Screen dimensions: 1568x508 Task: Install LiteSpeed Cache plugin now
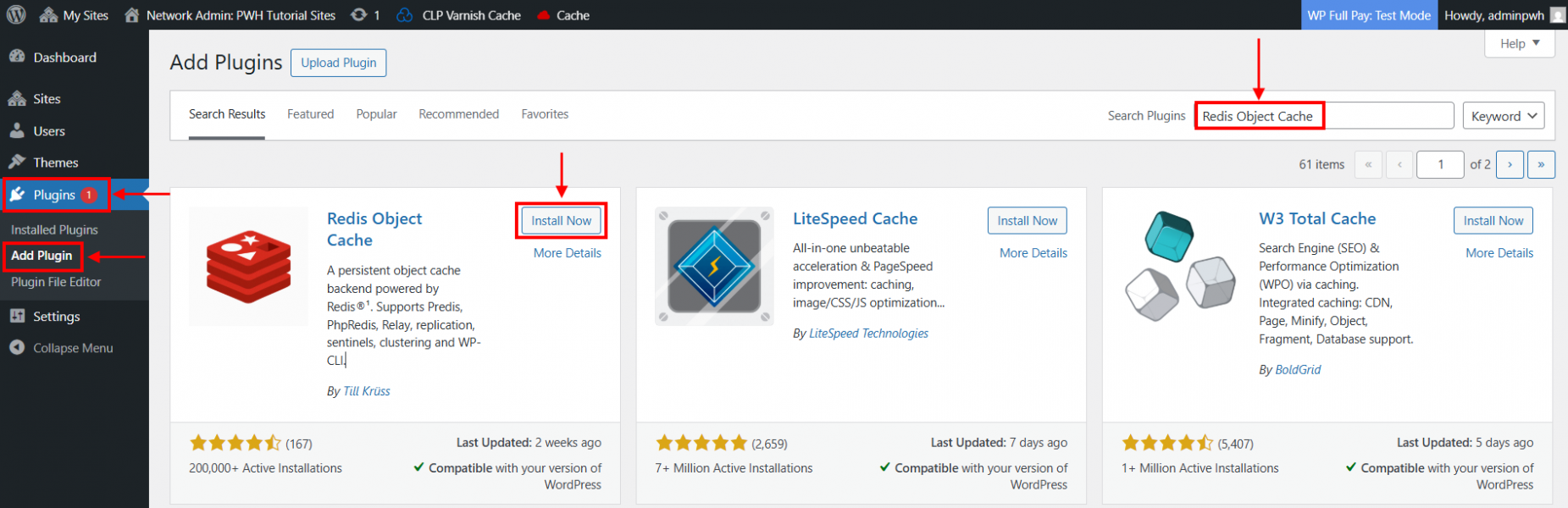pos(1027,221)
